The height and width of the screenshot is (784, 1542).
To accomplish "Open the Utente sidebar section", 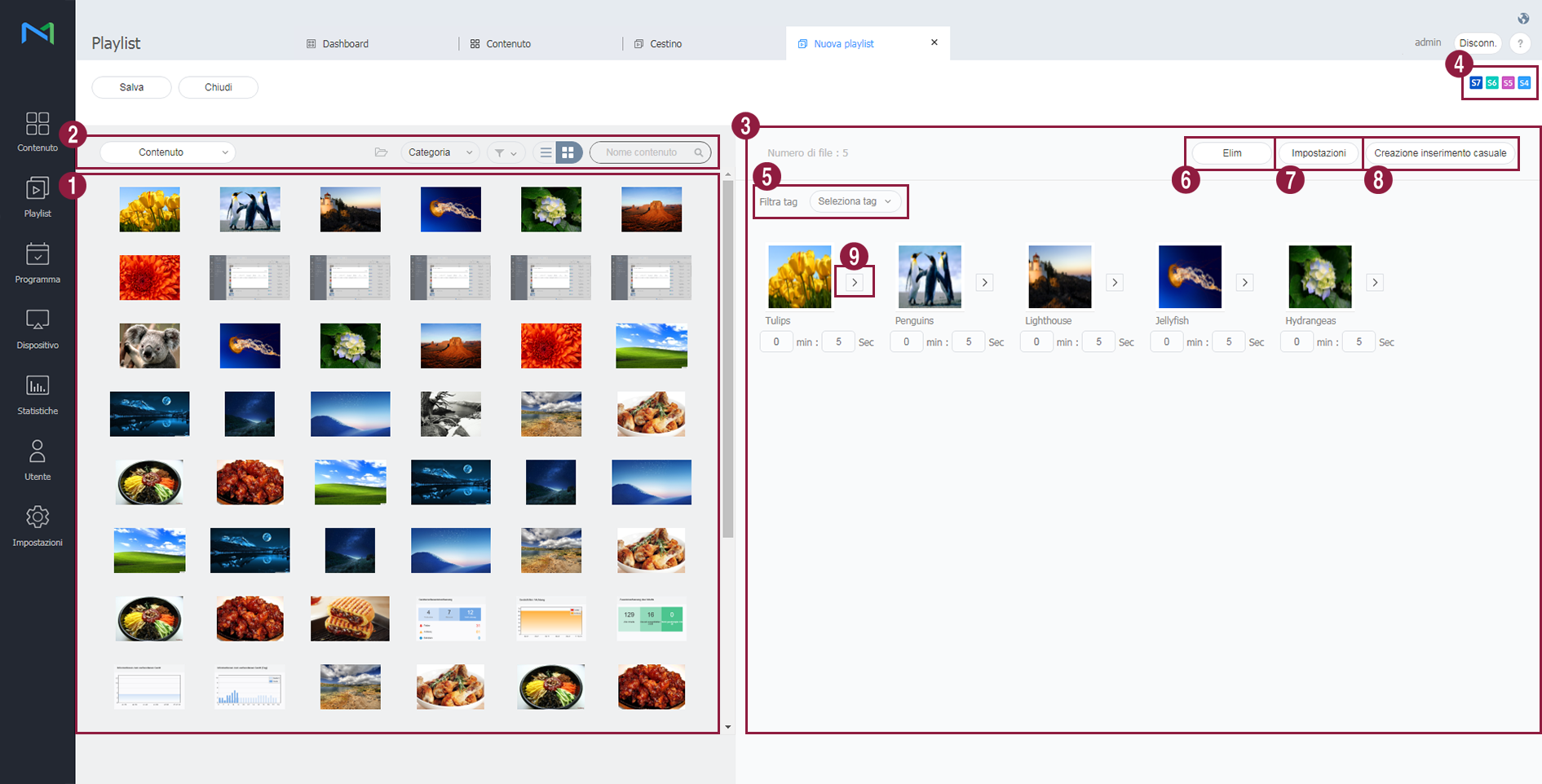I will tap(38, 460).
